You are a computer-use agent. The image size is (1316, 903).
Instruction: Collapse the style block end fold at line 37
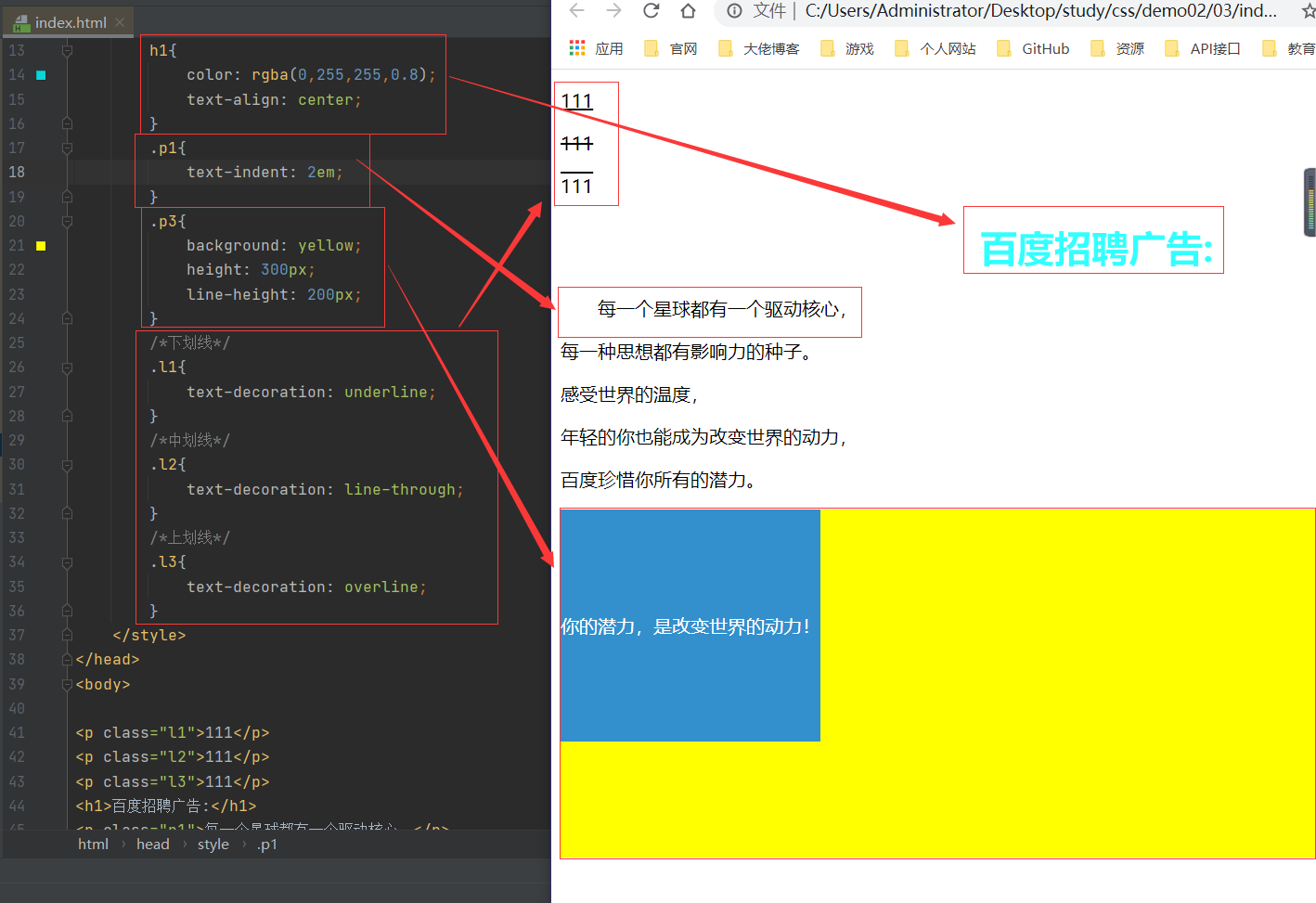pos(67,635)
